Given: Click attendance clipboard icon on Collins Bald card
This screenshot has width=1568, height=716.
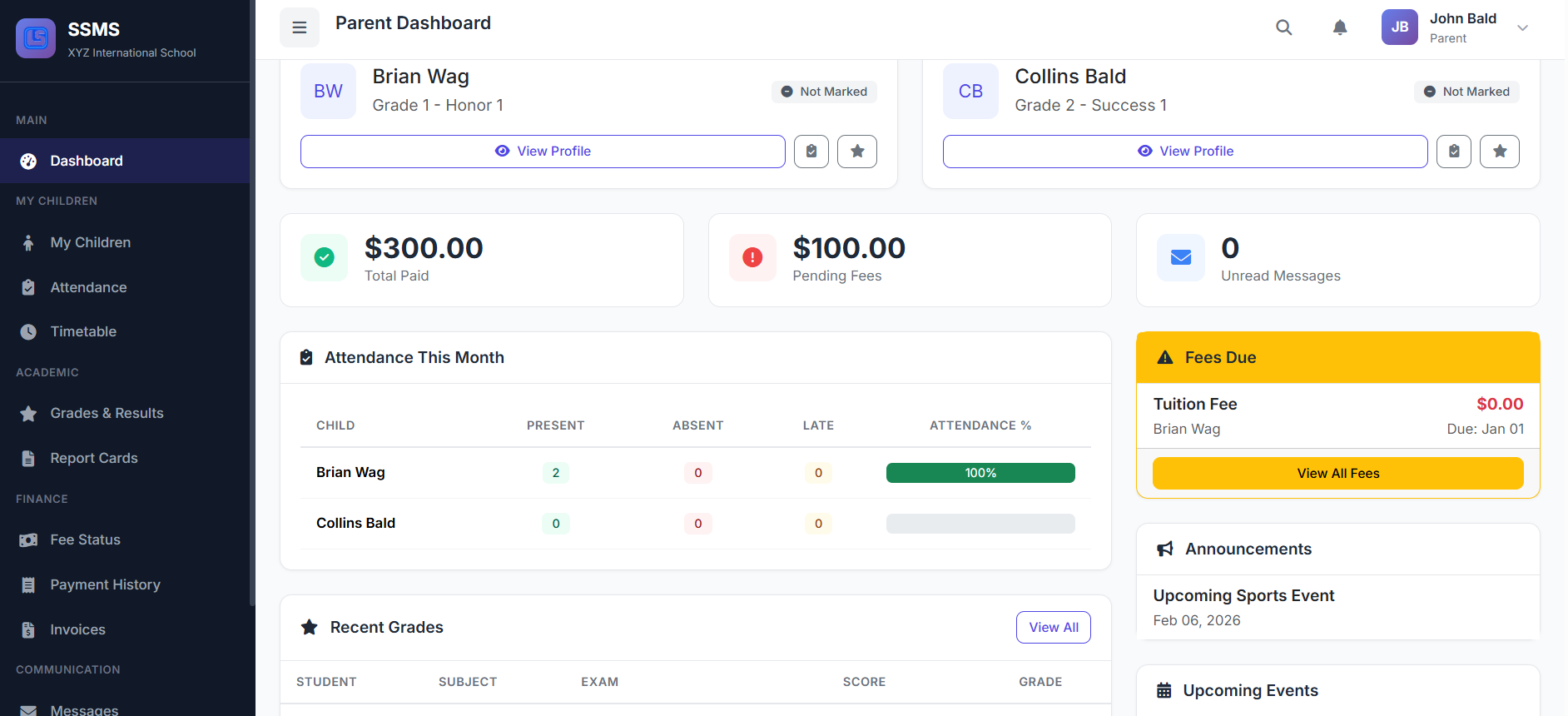Looking at the screenshot, I should coord(1454,152).
